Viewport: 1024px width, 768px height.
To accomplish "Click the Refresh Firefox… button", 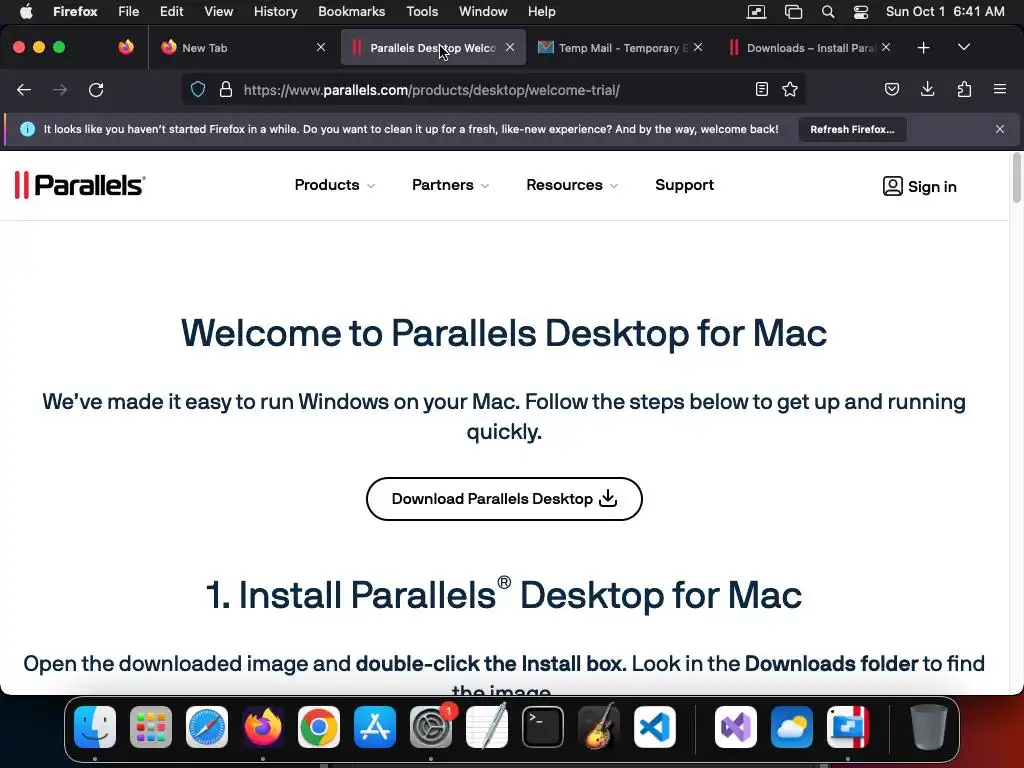I will [x=852, y=129].
